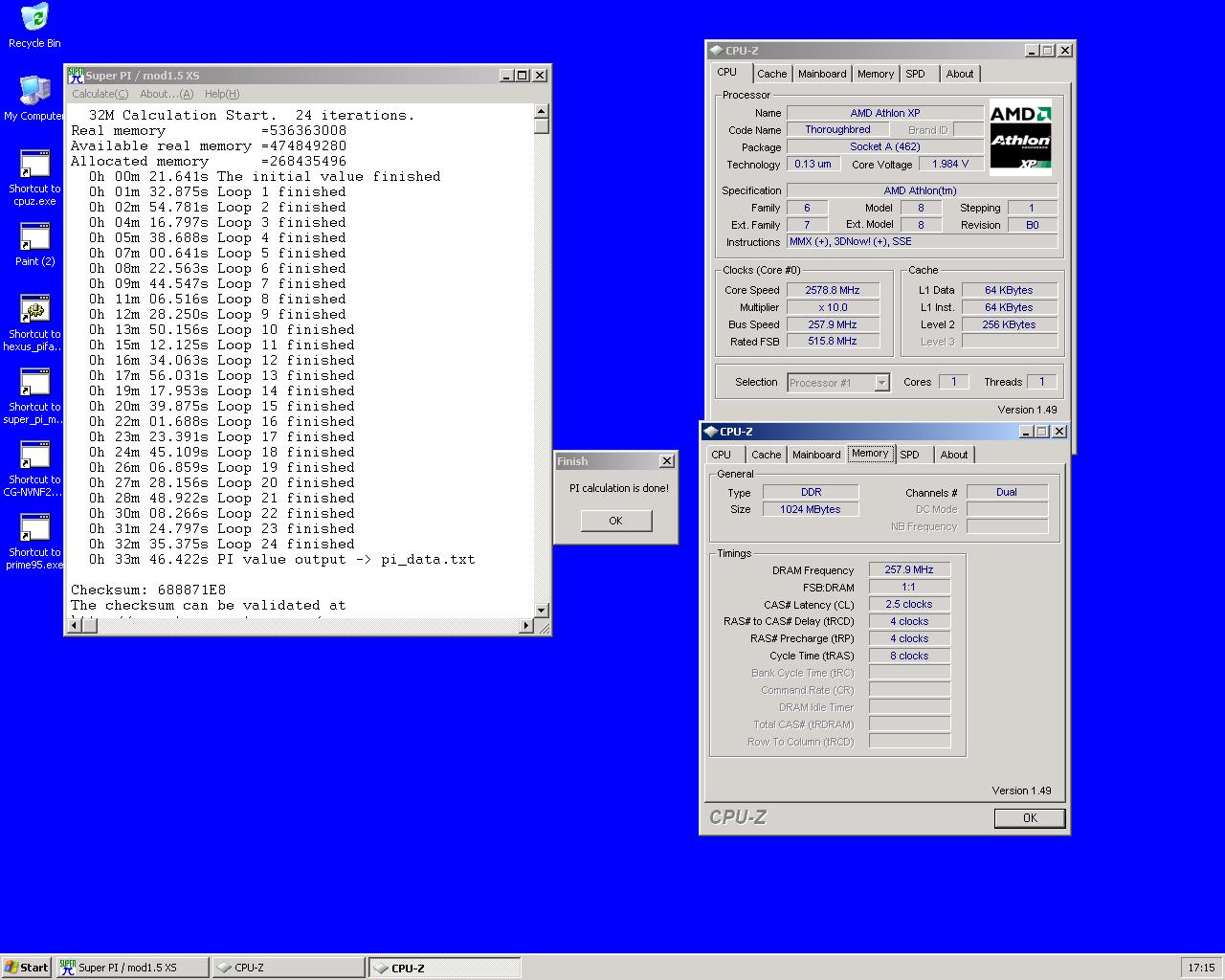Click the AMD Athlon XP logo
Image resolution: width=1225 pixels, height=980 pixels.
pos(1020,137)
